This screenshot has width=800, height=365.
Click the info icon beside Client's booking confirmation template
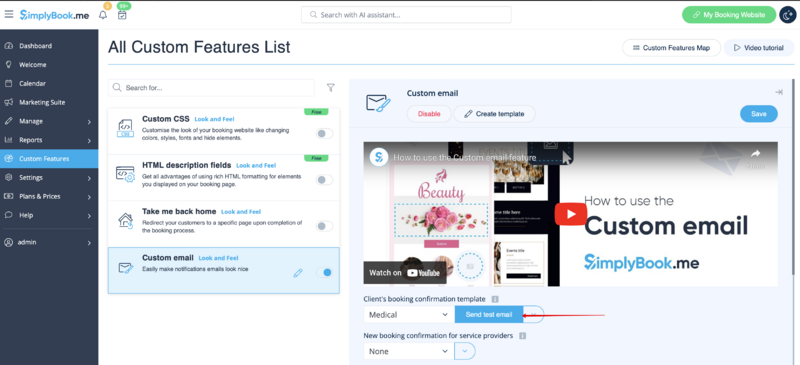[x=495, y=299]
